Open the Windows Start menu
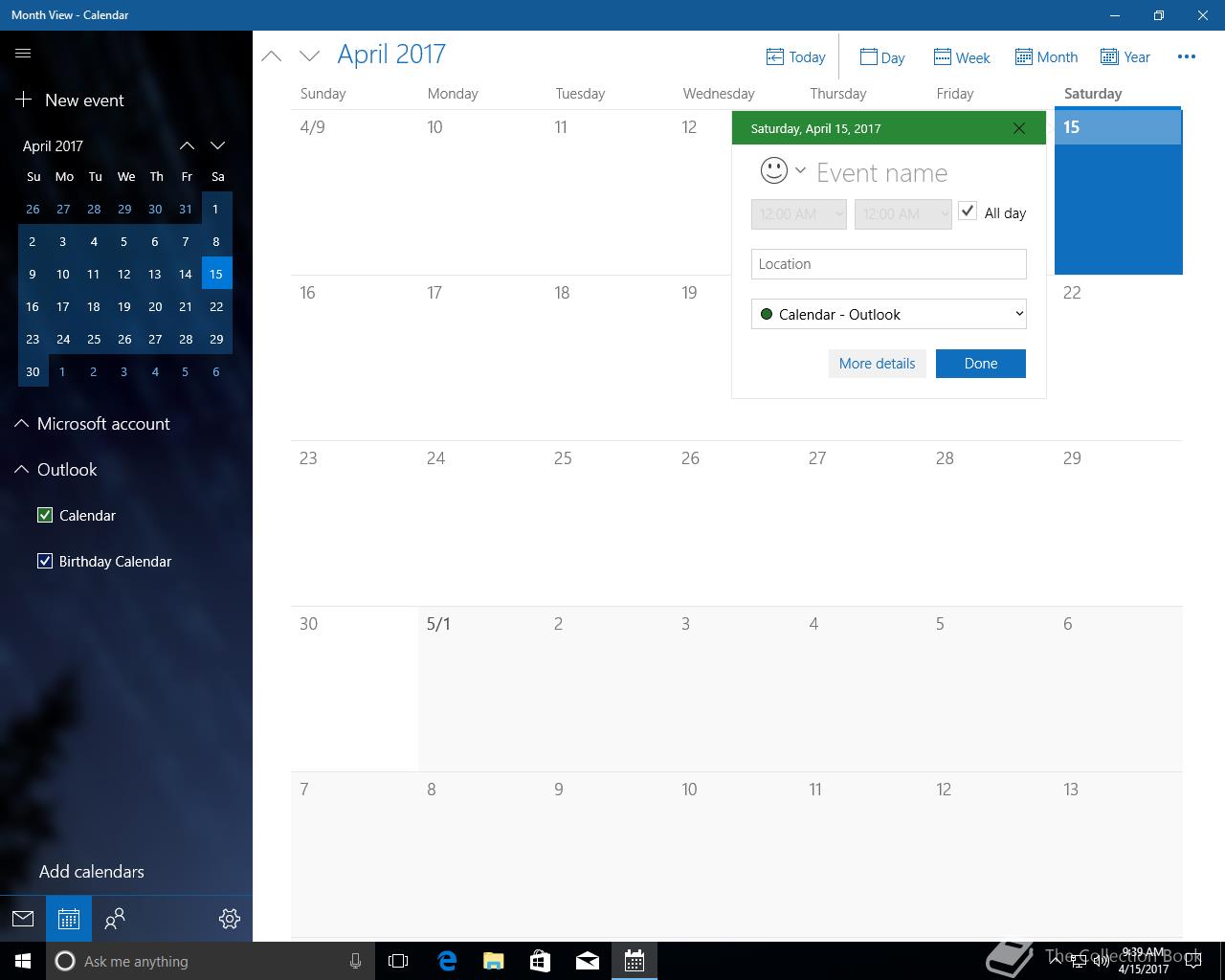 pyautogui.click(x=23, y=961)
